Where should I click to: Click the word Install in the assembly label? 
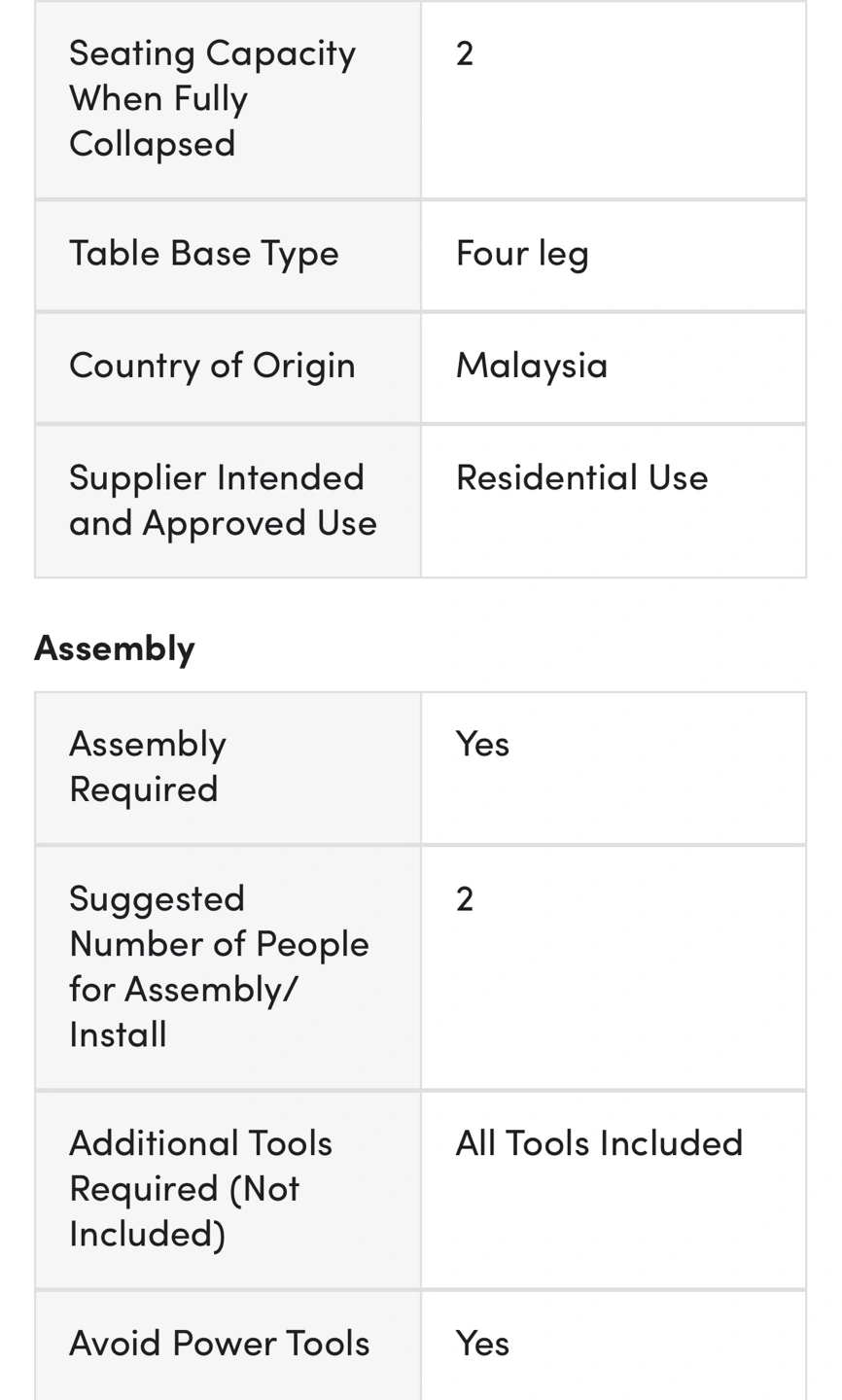click(118, 1033)
